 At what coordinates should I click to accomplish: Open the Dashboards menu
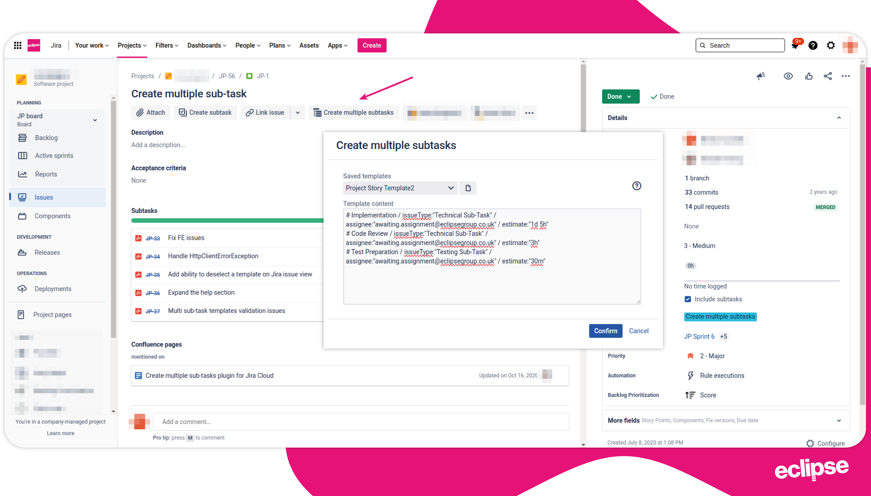207,46
